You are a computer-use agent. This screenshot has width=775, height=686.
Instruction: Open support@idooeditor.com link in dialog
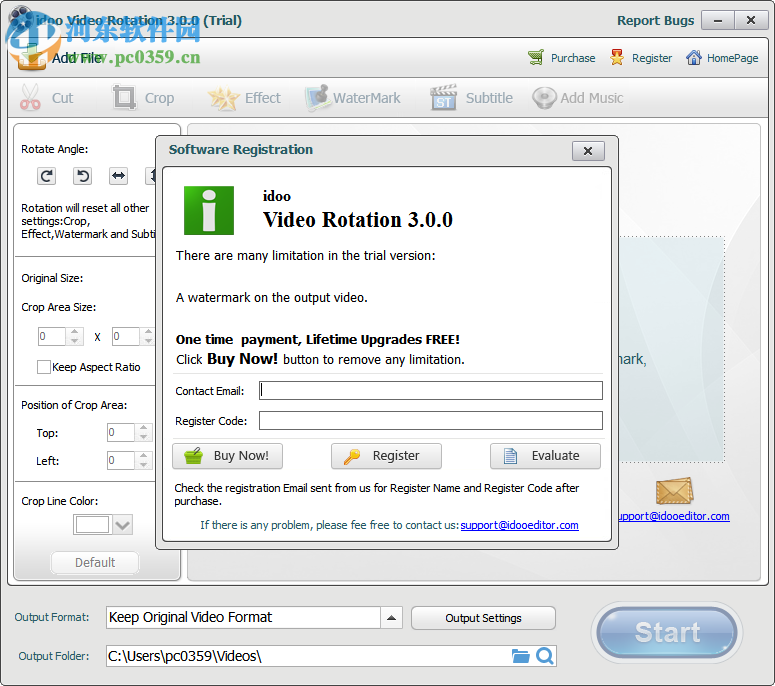pyautogui.click(x=519, y=525)
